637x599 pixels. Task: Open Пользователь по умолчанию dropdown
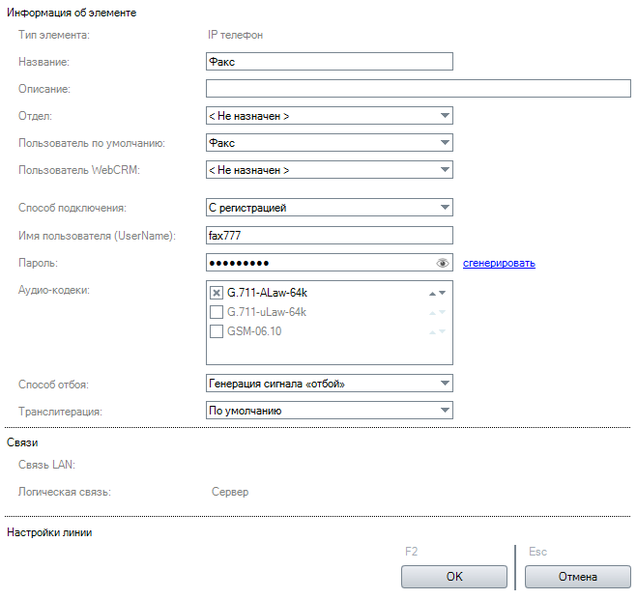329,143
